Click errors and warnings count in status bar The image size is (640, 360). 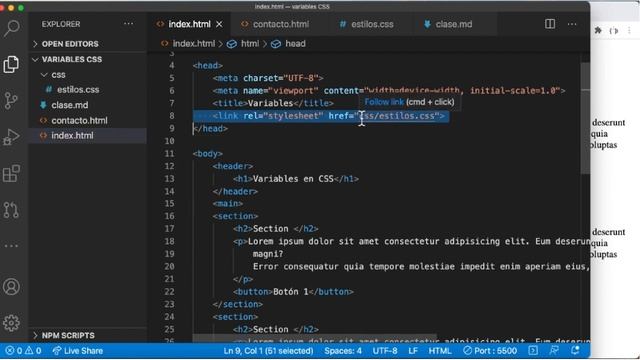click(24, 351)
